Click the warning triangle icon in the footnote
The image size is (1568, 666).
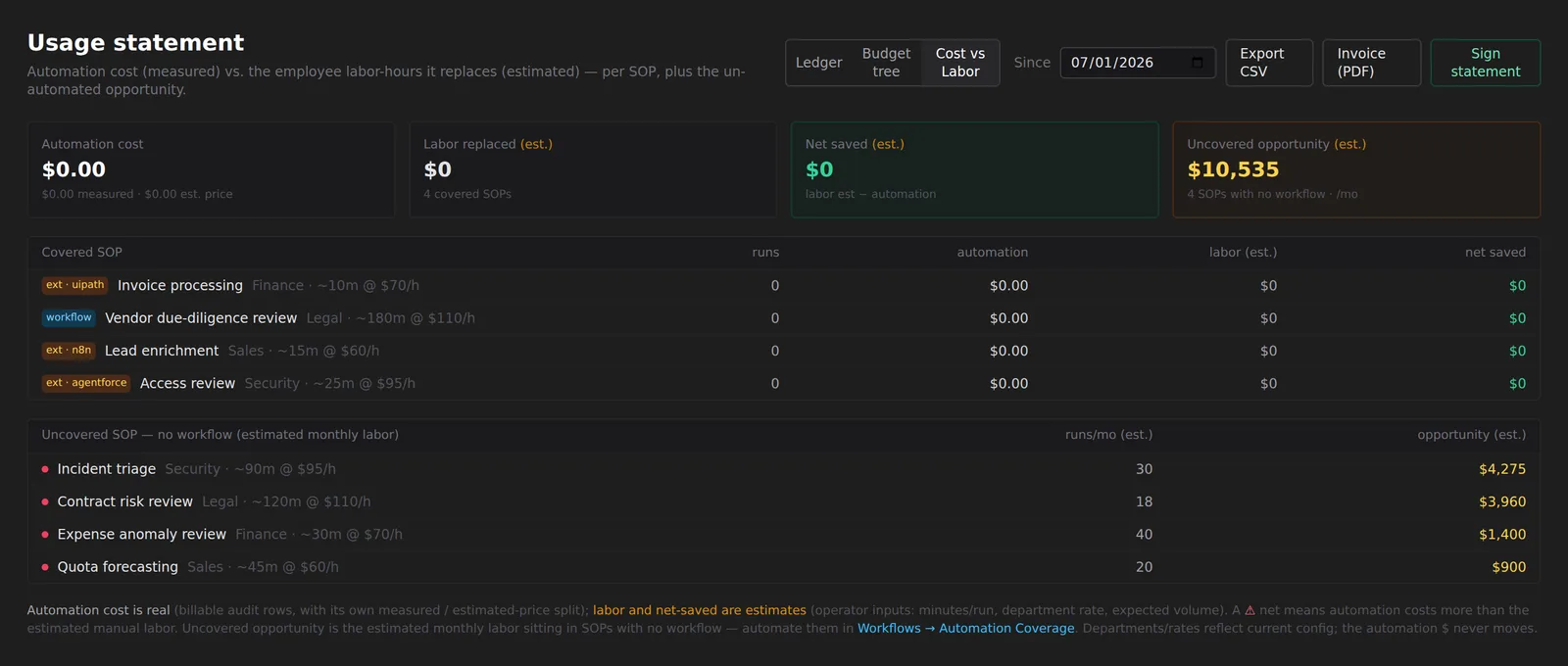pos(1249,610)
